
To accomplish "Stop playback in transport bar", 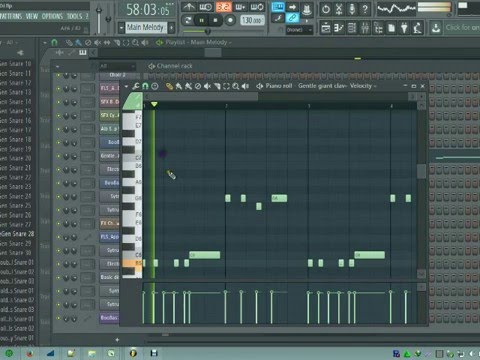I will point(215,20).
